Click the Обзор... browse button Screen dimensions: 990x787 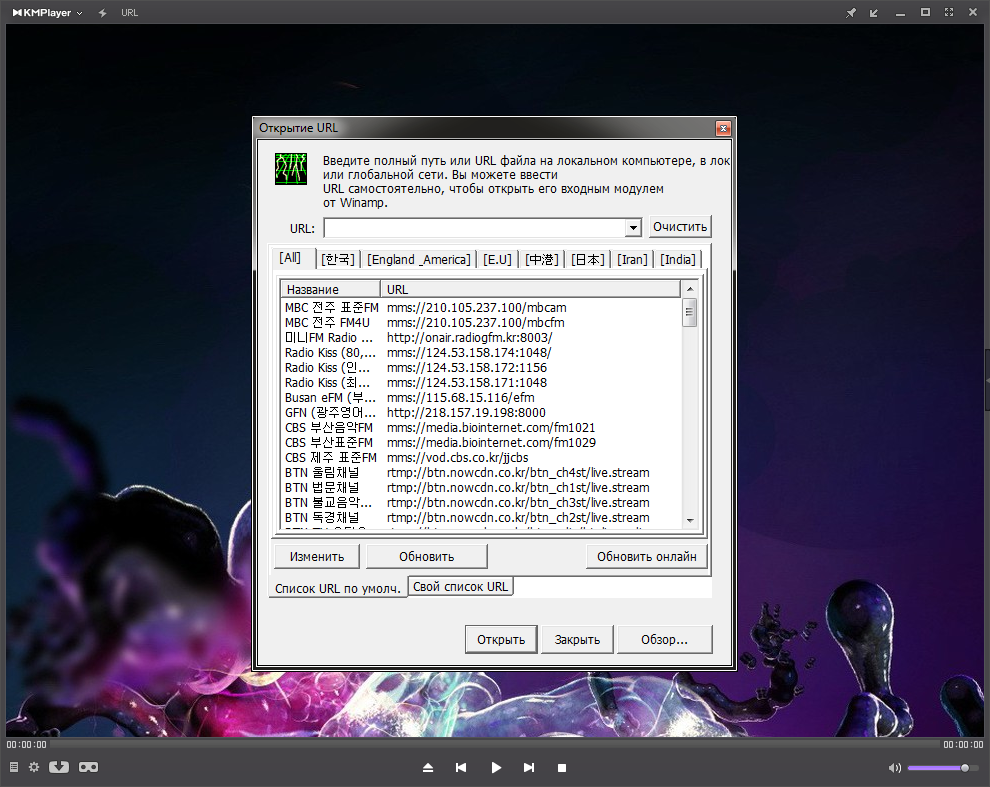point(664,639)
